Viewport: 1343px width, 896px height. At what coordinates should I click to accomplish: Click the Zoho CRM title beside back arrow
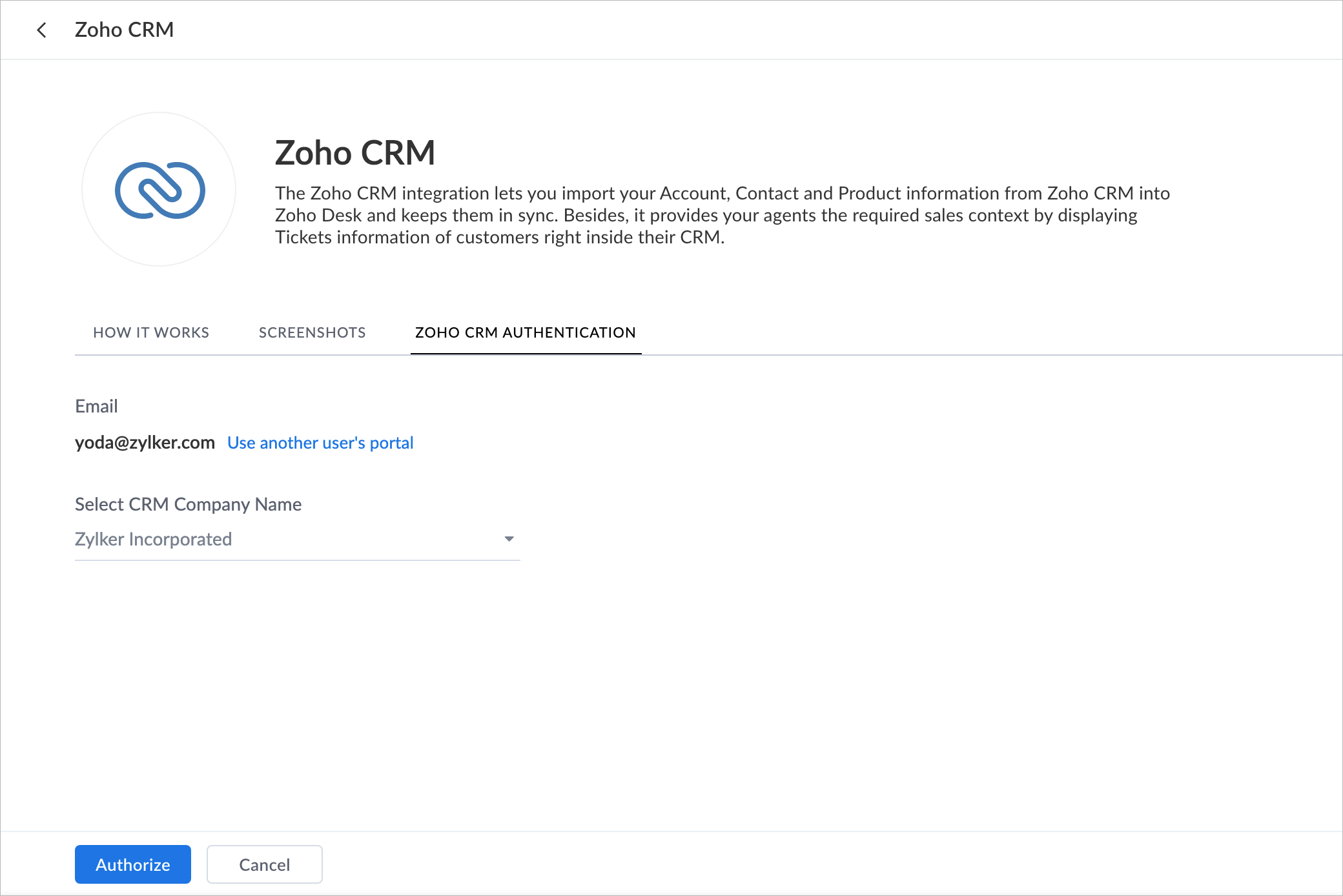pos(124,30)
